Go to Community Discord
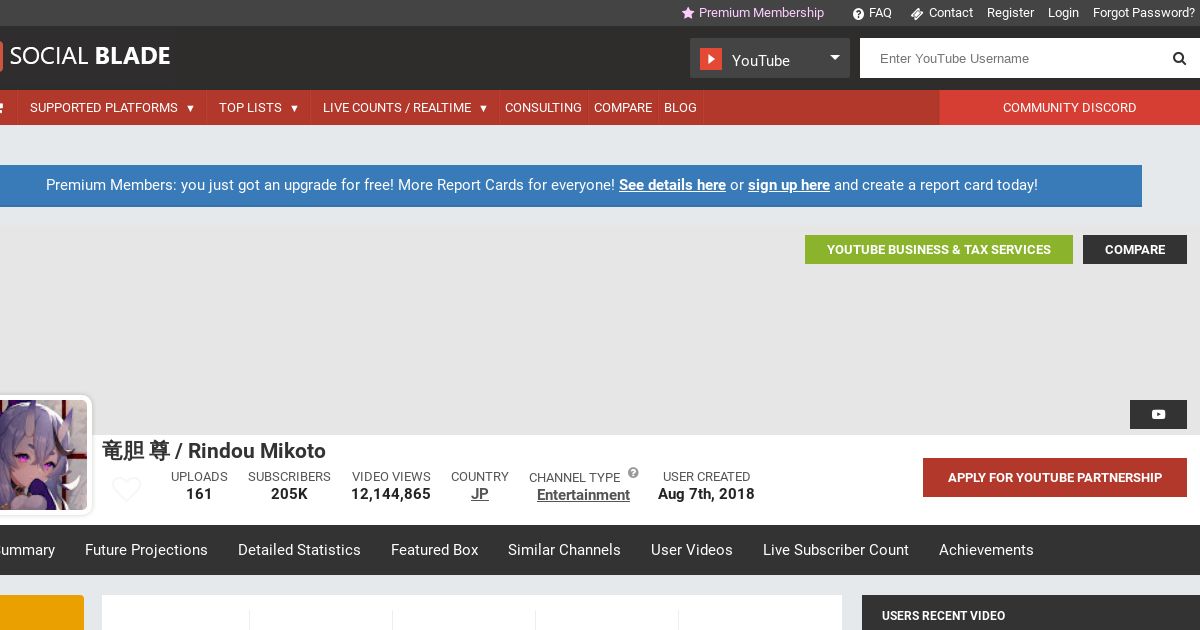 tap(1069, 108)
